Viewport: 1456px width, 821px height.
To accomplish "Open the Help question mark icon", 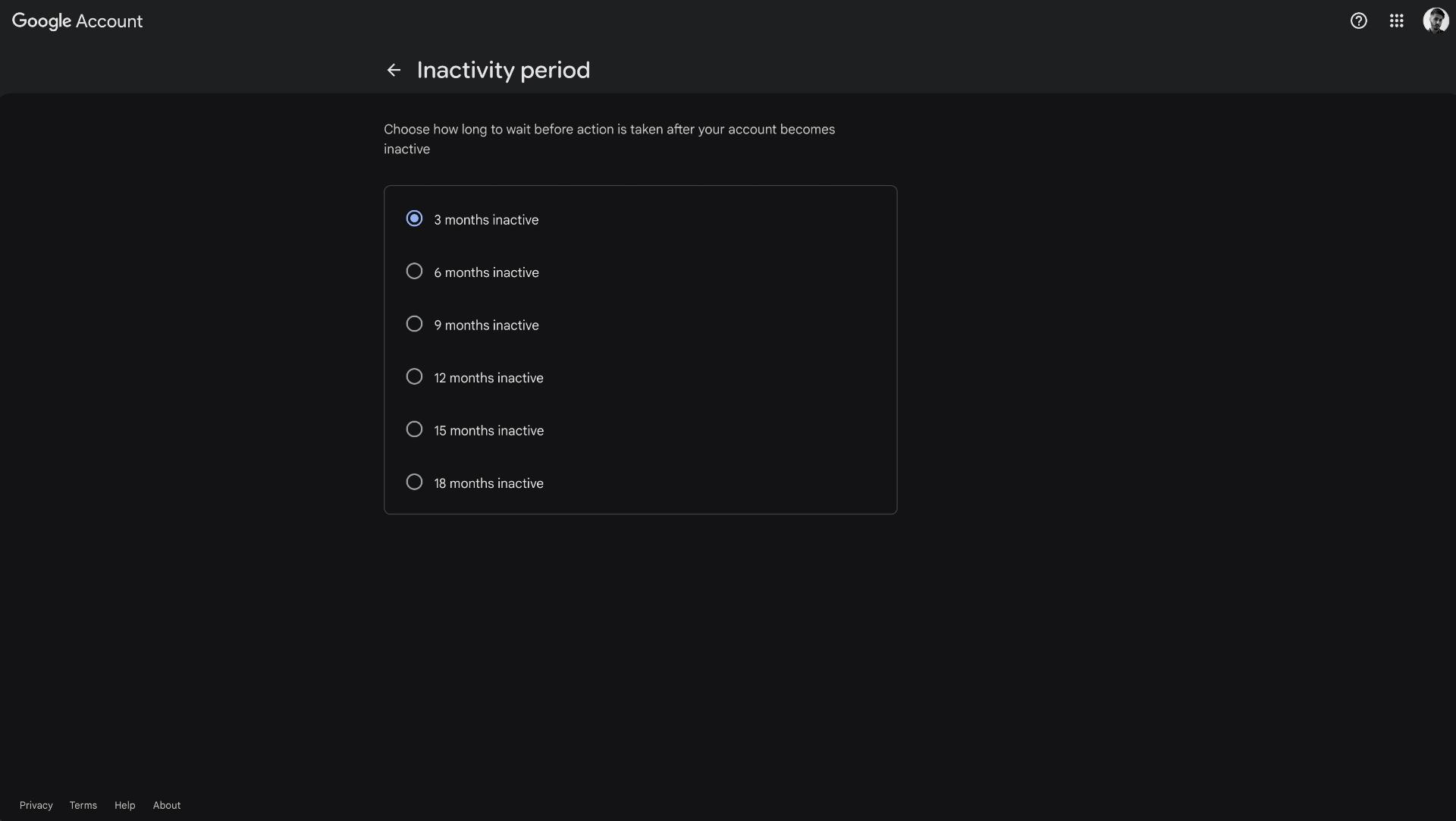I will [x=1358, y=21].
